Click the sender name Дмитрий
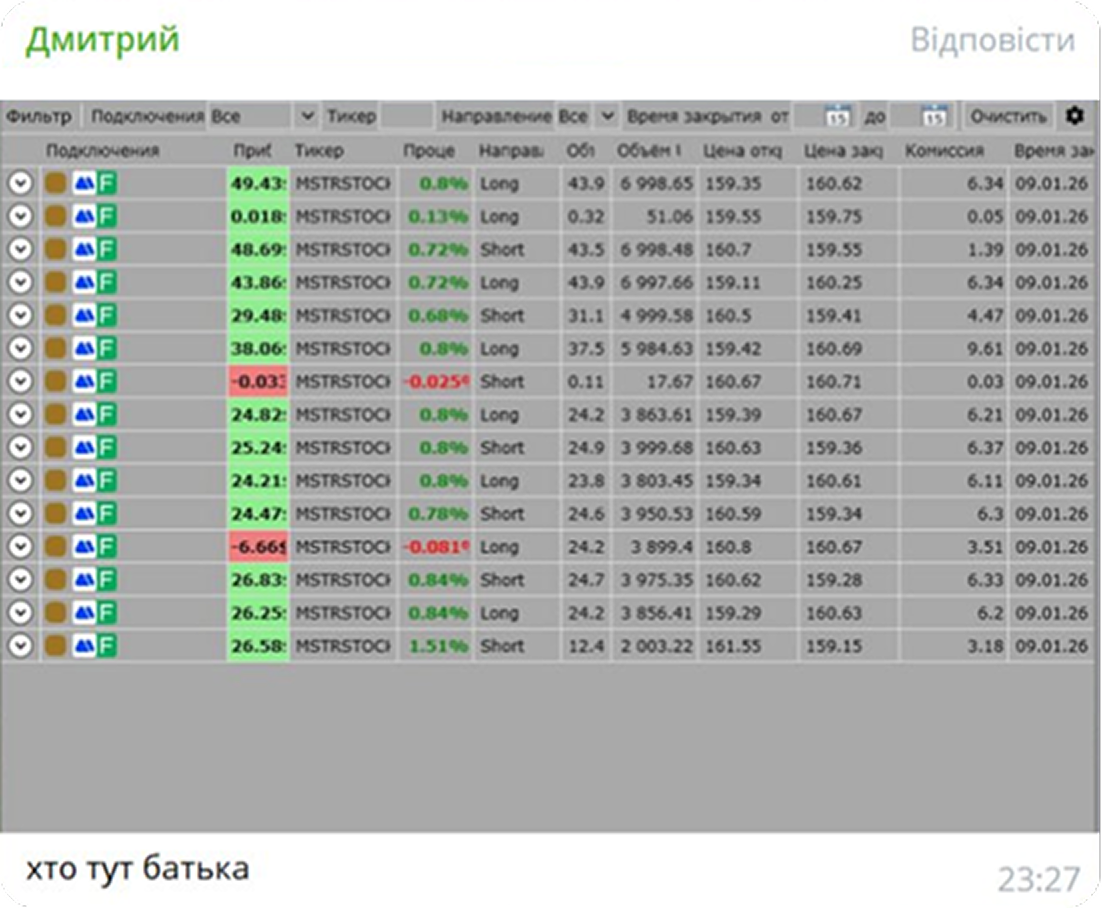The image size is (1102, 908). click(x=102, y=40)
